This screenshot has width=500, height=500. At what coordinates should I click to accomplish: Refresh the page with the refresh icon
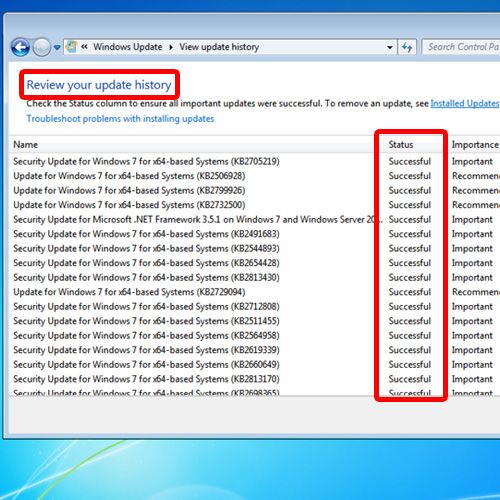[x=407, y=47]
